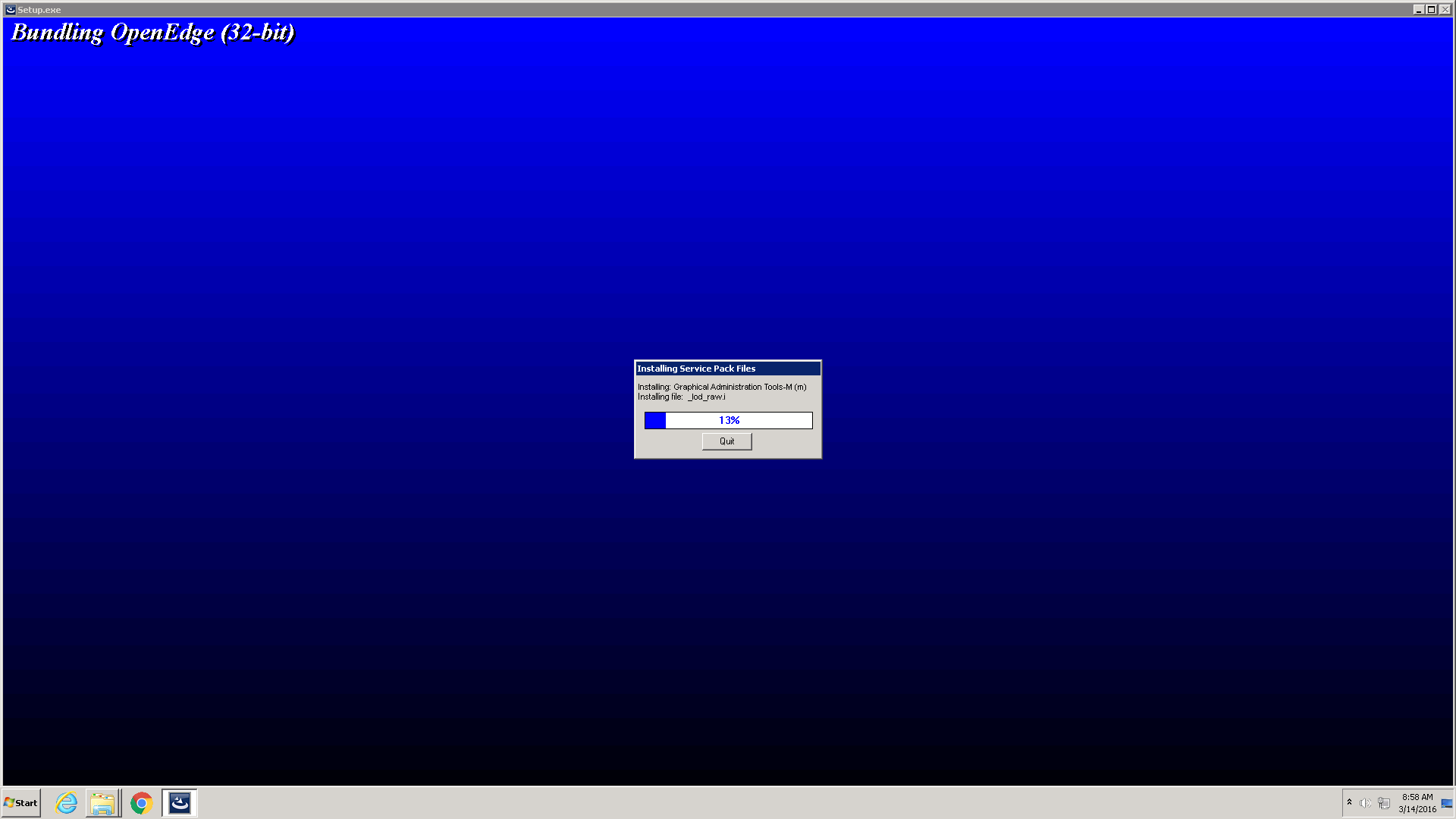The width and height of the screenshot is (1456, 819).
Task: Click the Quit button in installer dialog
Action: click(x=726, y=441)
